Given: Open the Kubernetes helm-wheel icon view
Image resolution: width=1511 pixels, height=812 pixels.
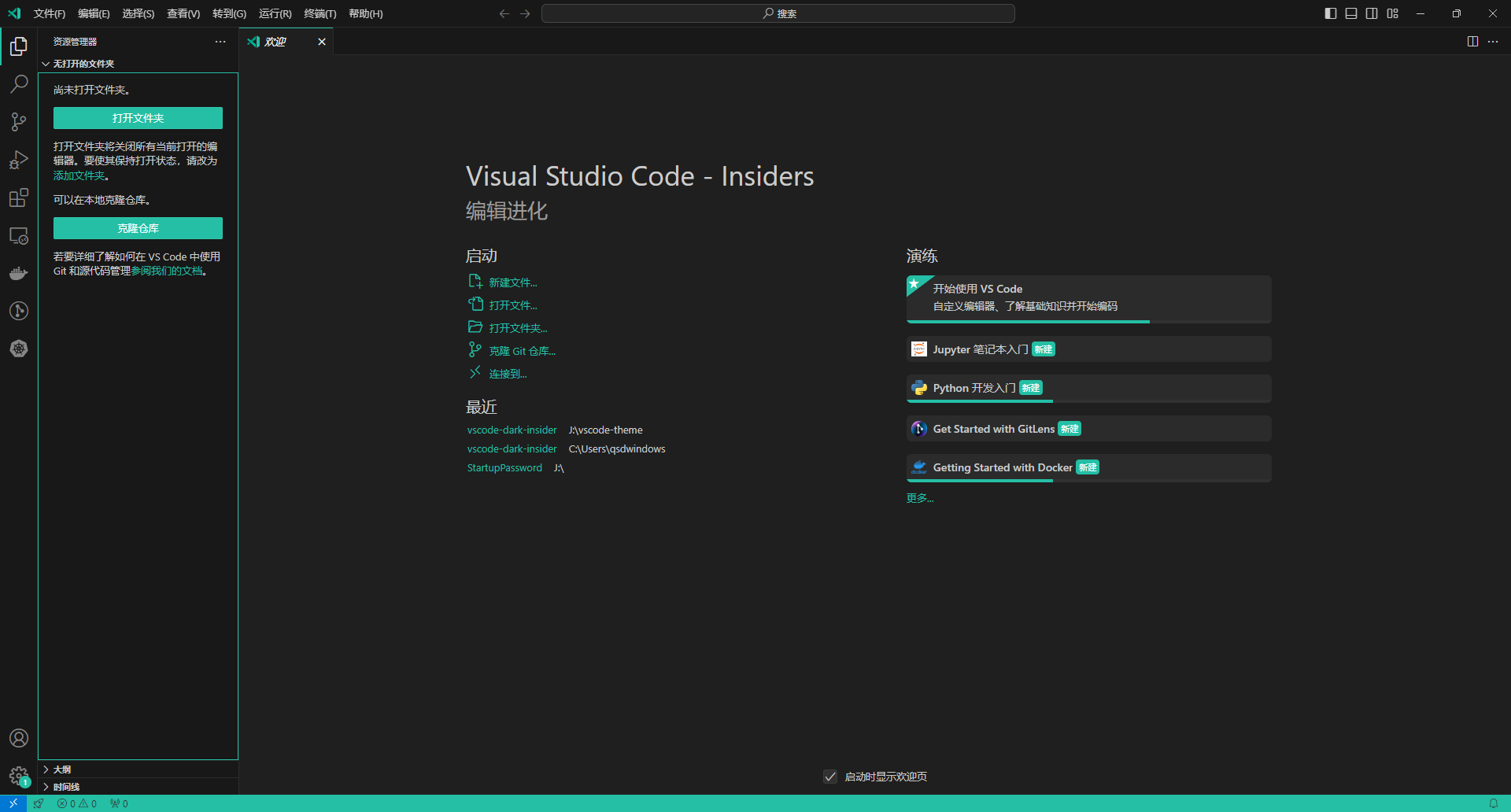Looking at the screenshot, I should pos(19,349).
